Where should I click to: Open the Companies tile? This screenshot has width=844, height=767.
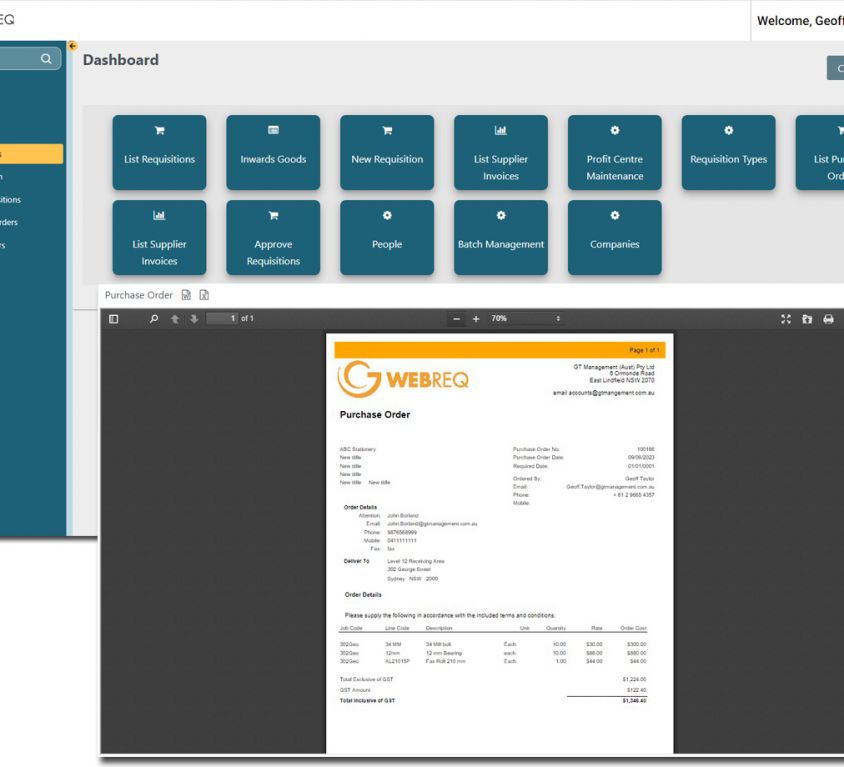point(615,237)
